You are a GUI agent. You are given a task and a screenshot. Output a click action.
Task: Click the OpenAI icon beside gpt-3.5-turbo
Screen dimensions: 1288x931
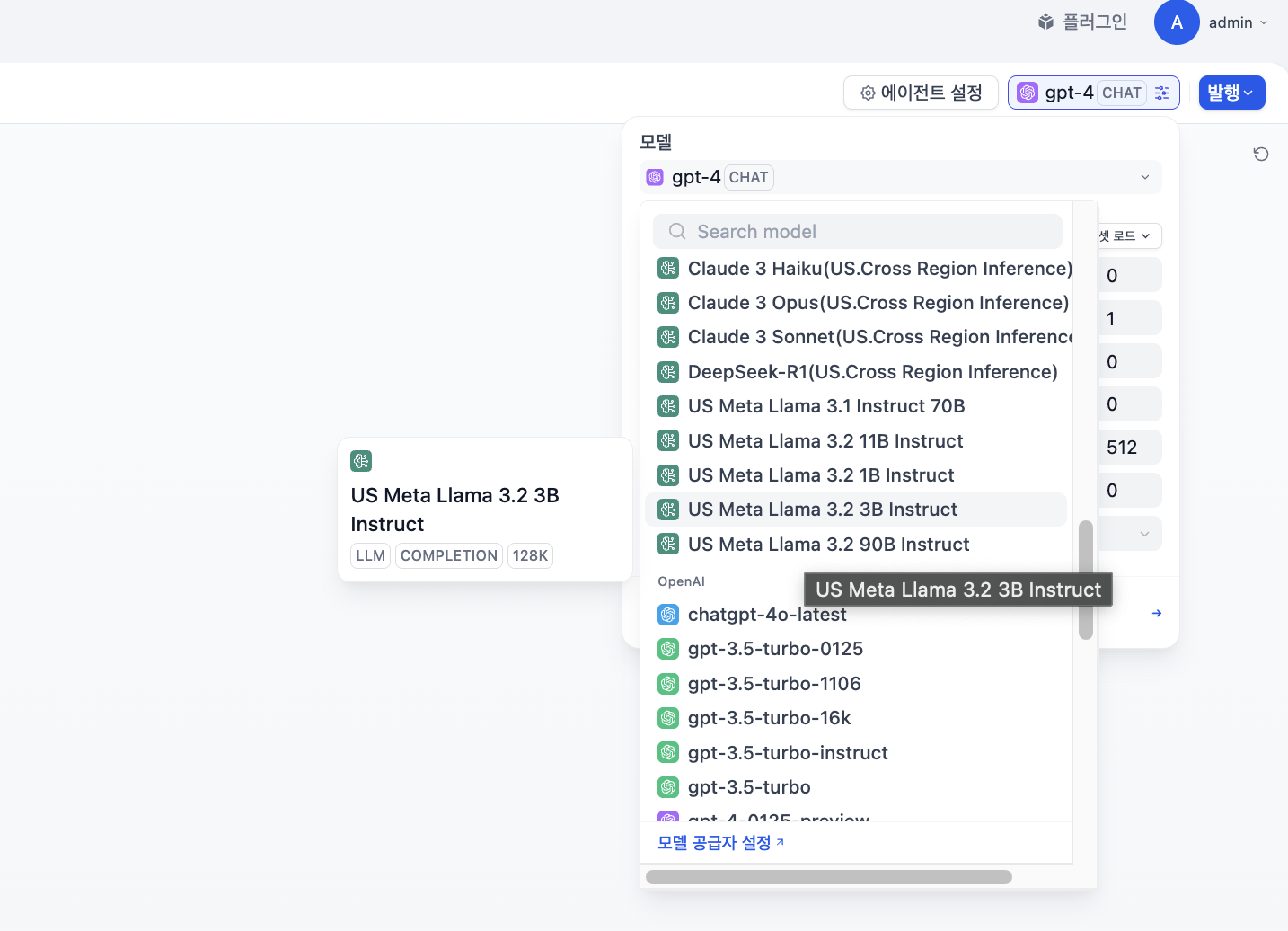(668, 787)
